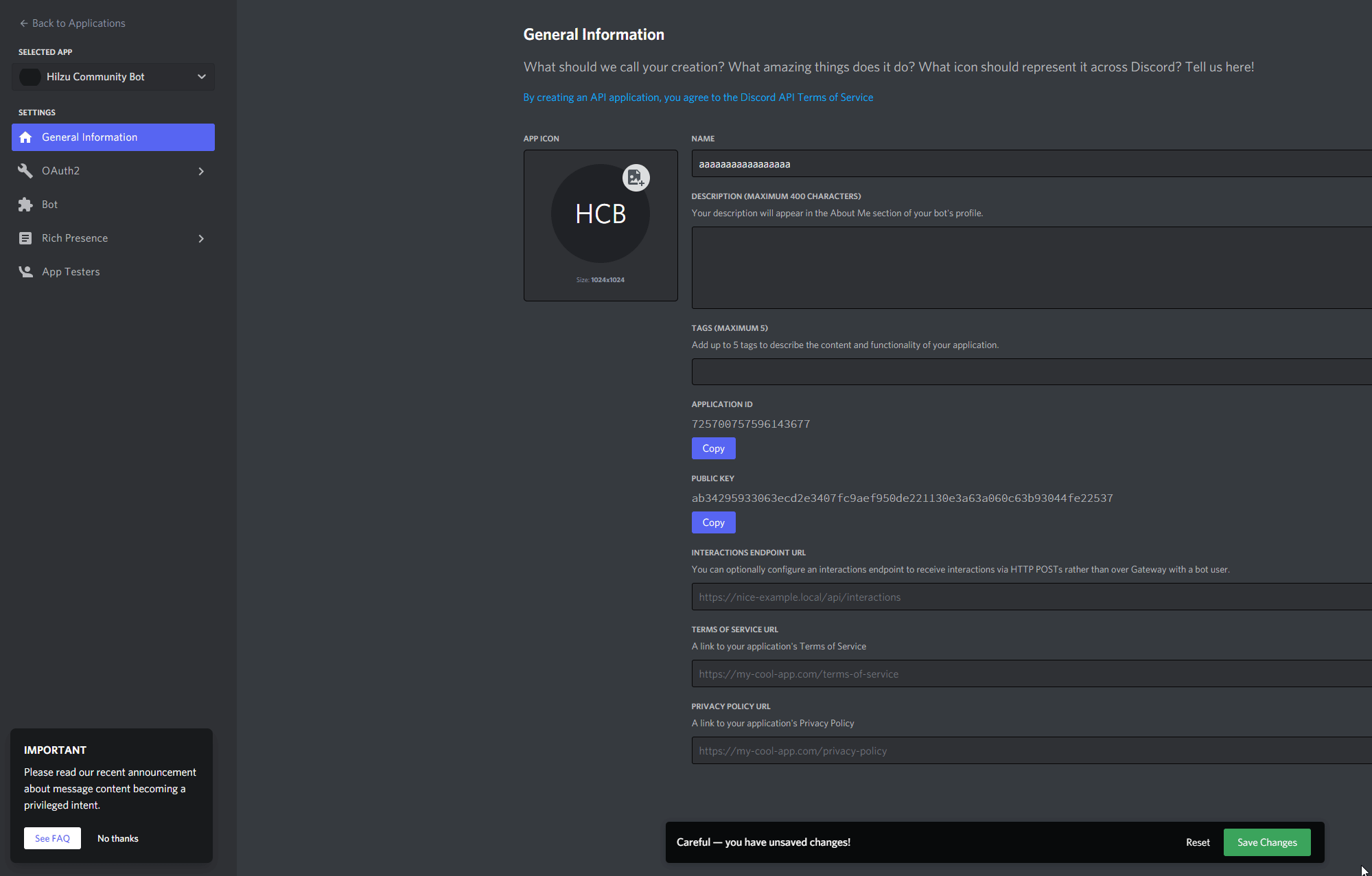Select the home icon beside General Information
Viewport: 1372px width, 876px height.
[x=25, y=137]
